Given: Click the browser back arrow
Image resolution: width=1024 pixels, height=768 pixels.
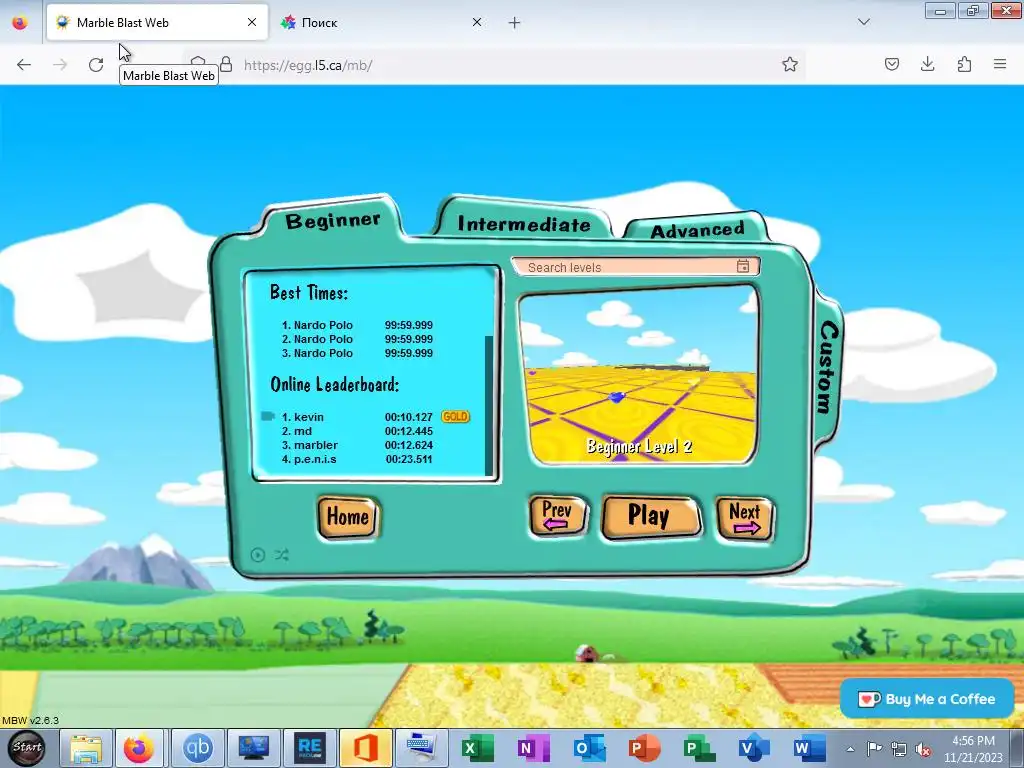Looking at the screenshot, I should [x=24, y=65].
